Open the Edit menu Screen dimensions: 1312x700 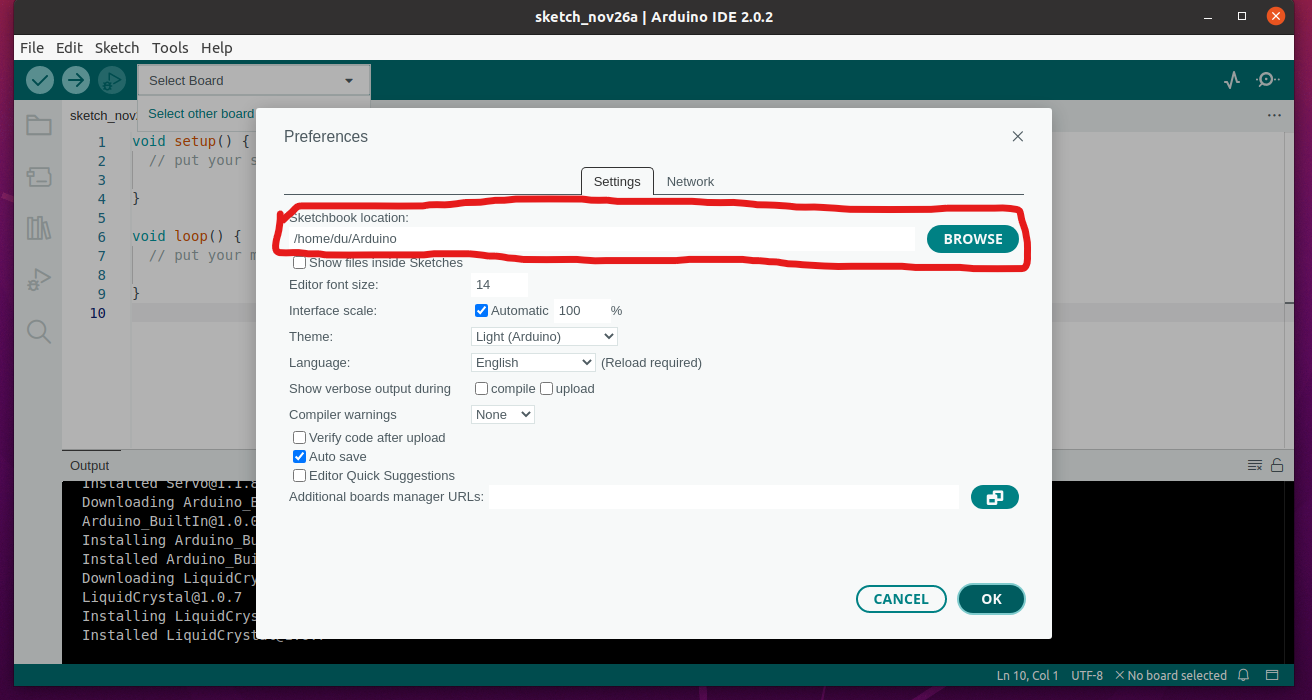pyautogui.click(x=69, y=47)
